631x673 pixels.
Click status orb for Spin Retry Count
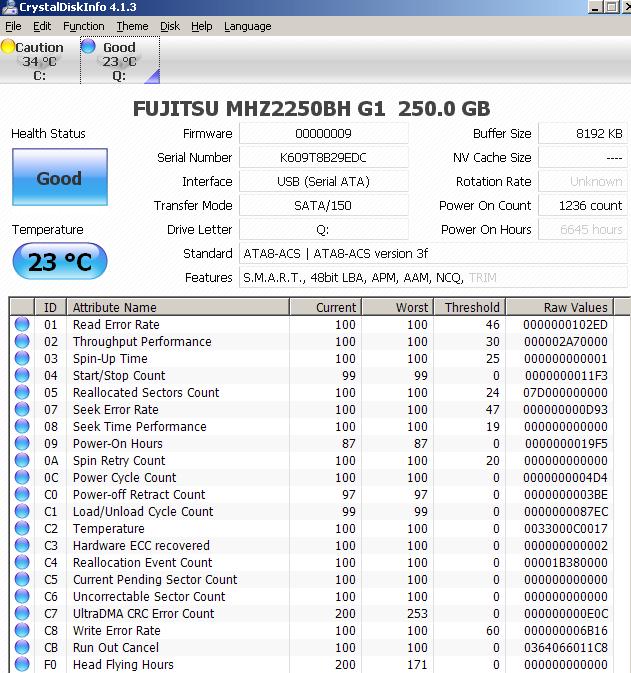(22, 460)
